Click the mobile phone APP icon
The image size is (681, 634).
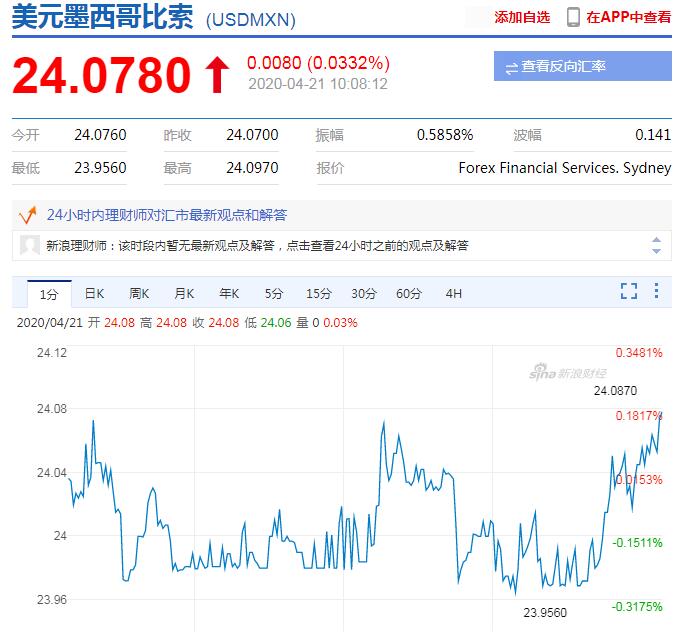(x=573, y=17)
